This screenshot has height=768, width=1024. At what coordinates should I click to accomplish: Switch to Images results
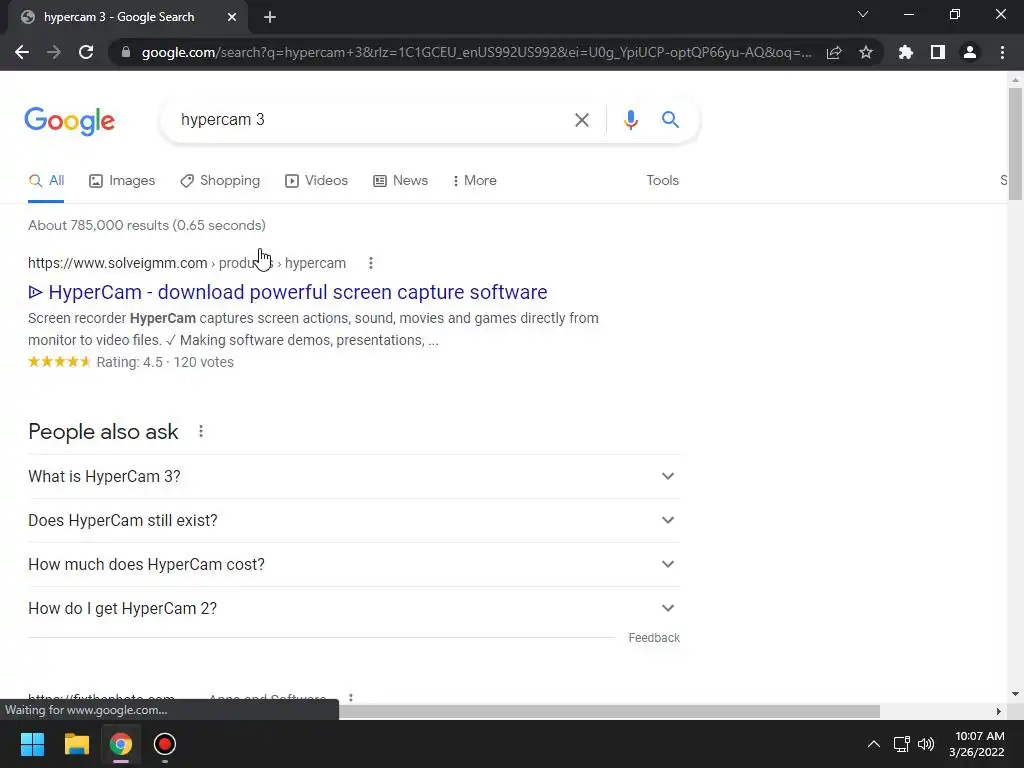(x=122, y=181)
